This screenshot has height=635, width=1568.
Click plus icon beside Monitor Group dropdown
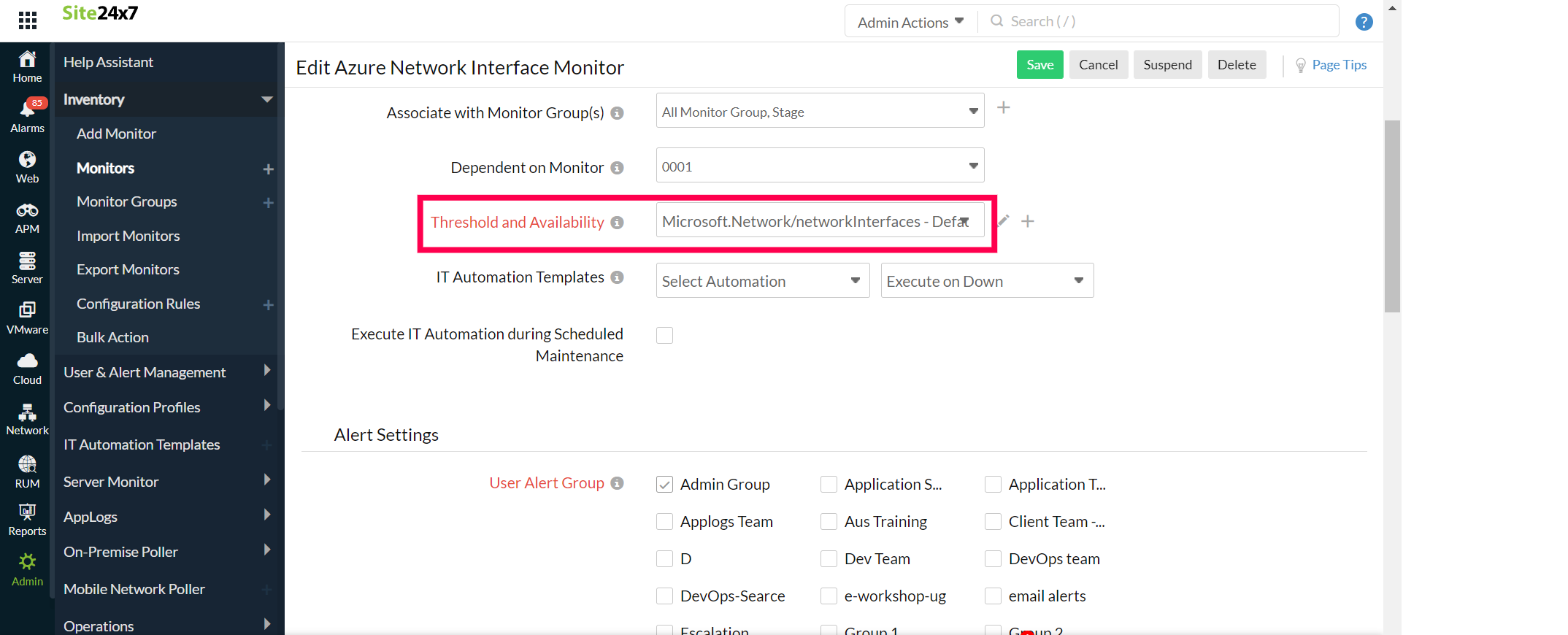point(1004,108)
